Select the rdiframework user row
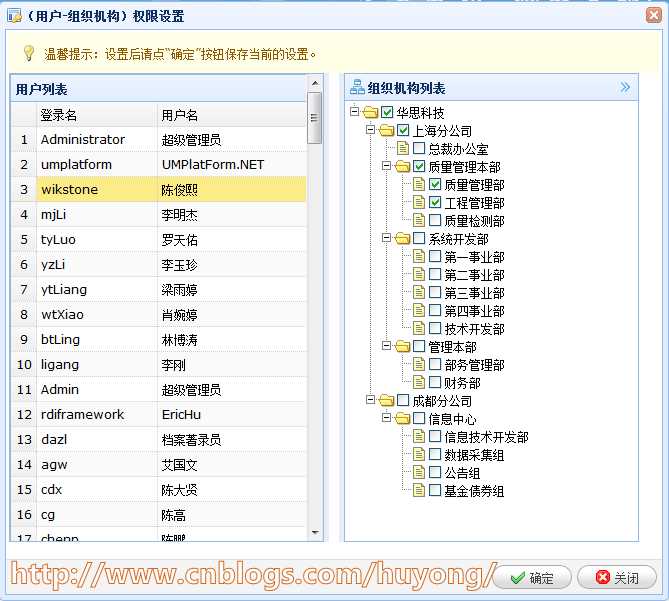 pyautogui.click(x=159, y=415)
